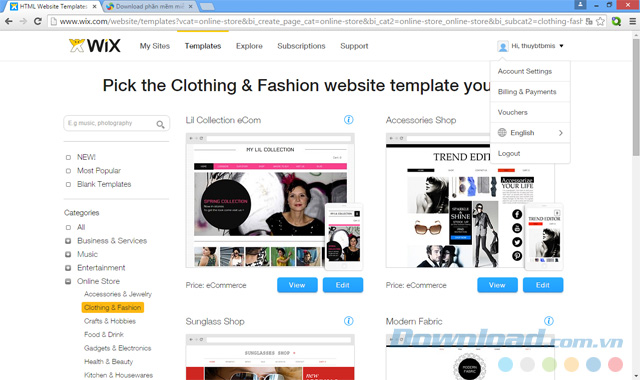Open the user account dropdown arrow
This screenshot has height=380, width=640.
(562, 46)
